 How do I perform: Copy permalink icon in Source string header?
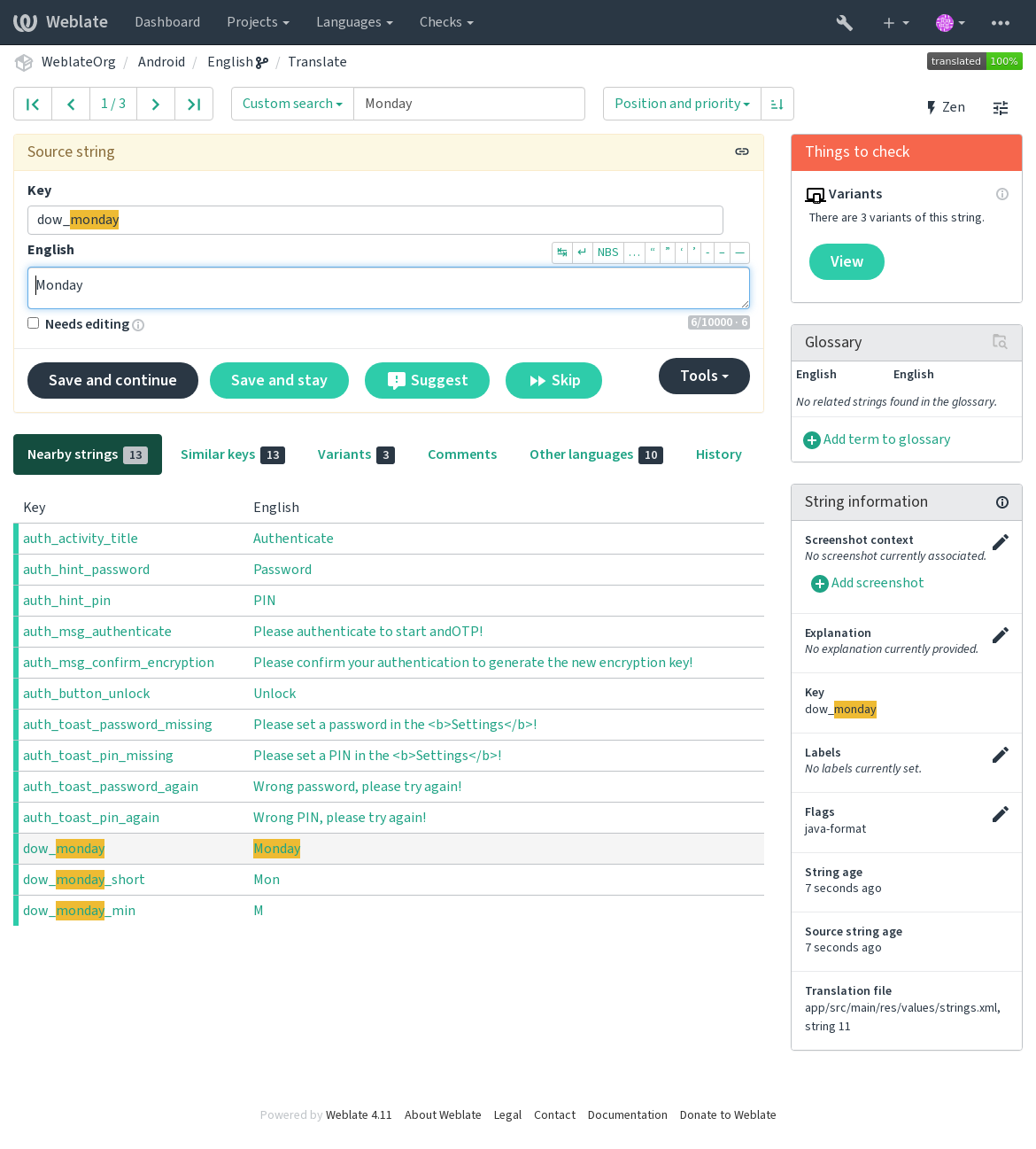(x=742, y=152)
